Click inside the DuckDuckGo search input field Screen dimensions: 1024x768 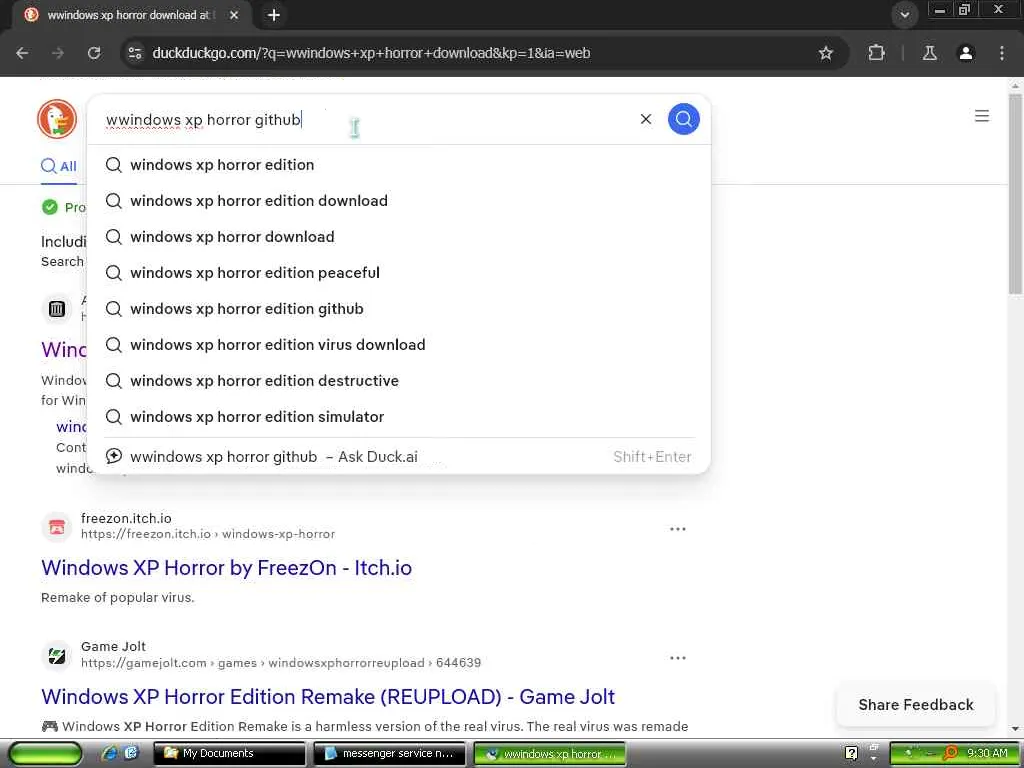click(x=366, y=120)
